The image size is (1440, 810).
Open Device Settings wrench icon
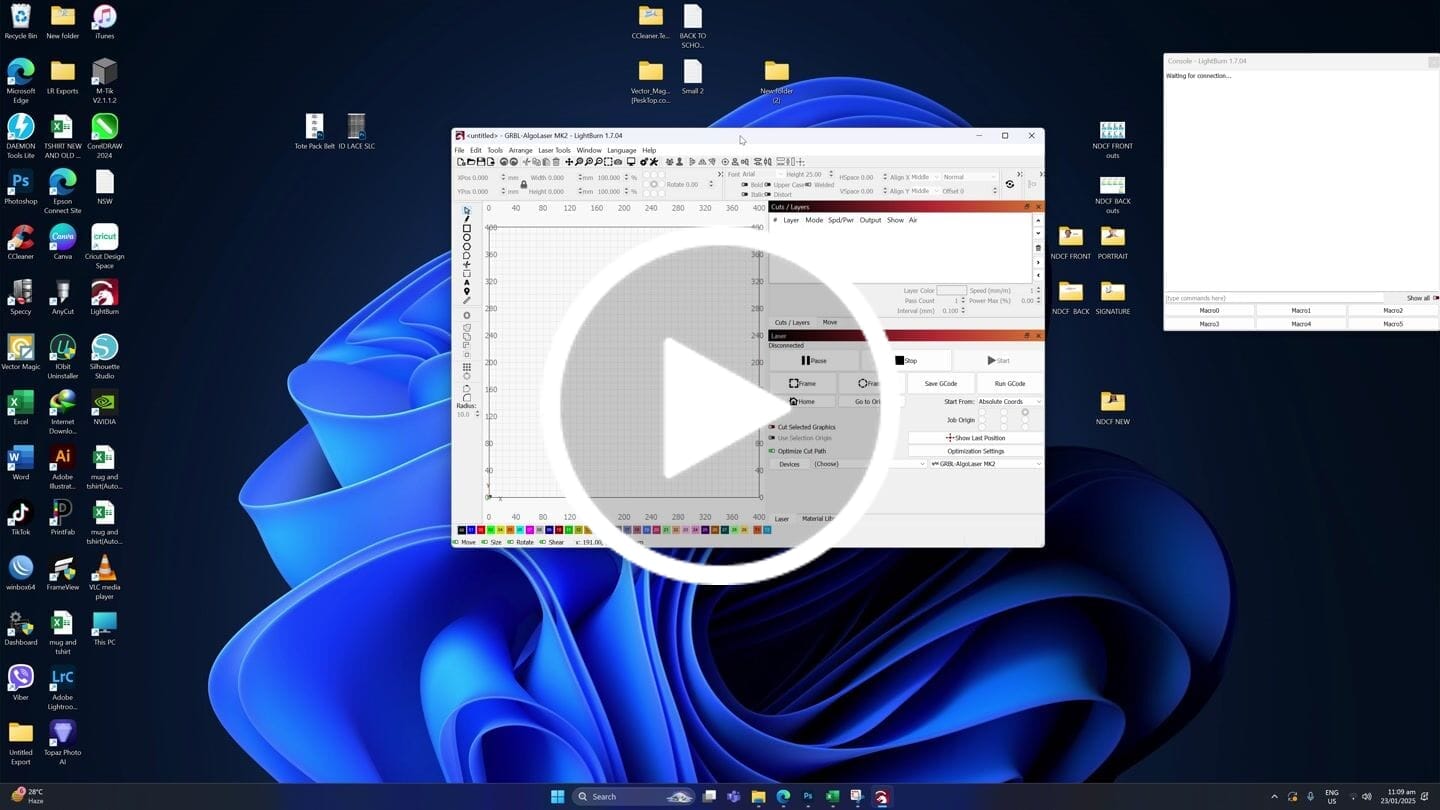coord(654,162)
